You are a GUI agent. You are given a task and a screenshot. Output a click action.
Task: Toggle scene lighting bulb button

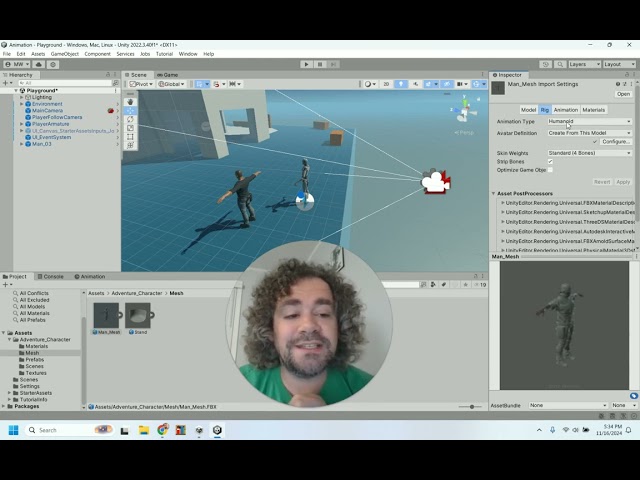point(401,84)
